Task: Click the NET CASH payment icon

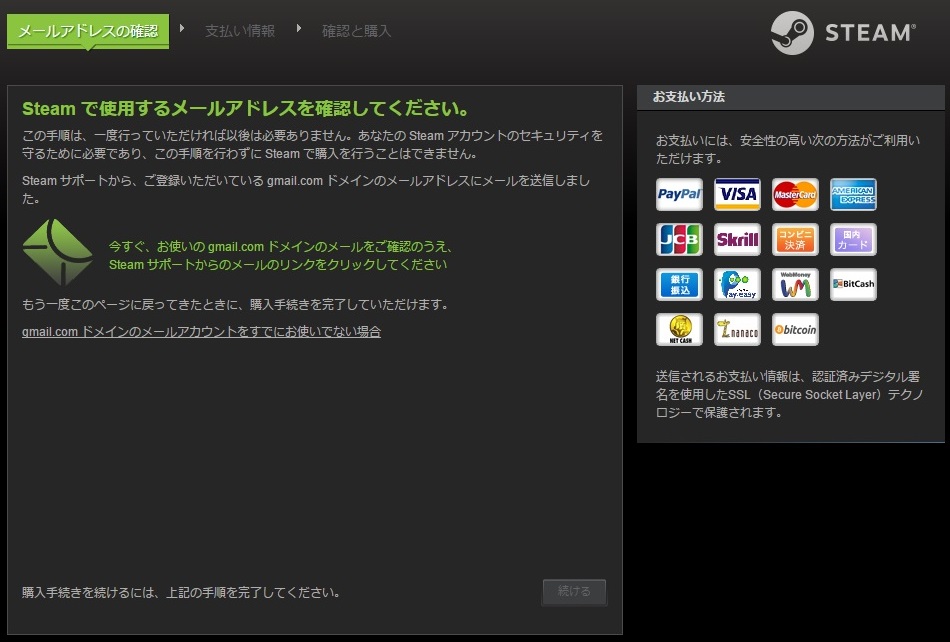Action: (679, 329)
